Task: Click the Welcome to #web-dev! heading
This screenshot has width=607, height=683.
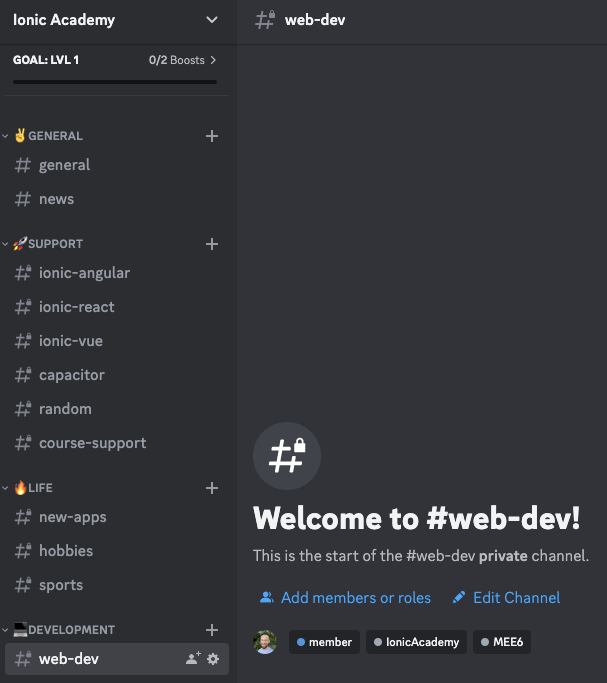Action: click(417, 518)
